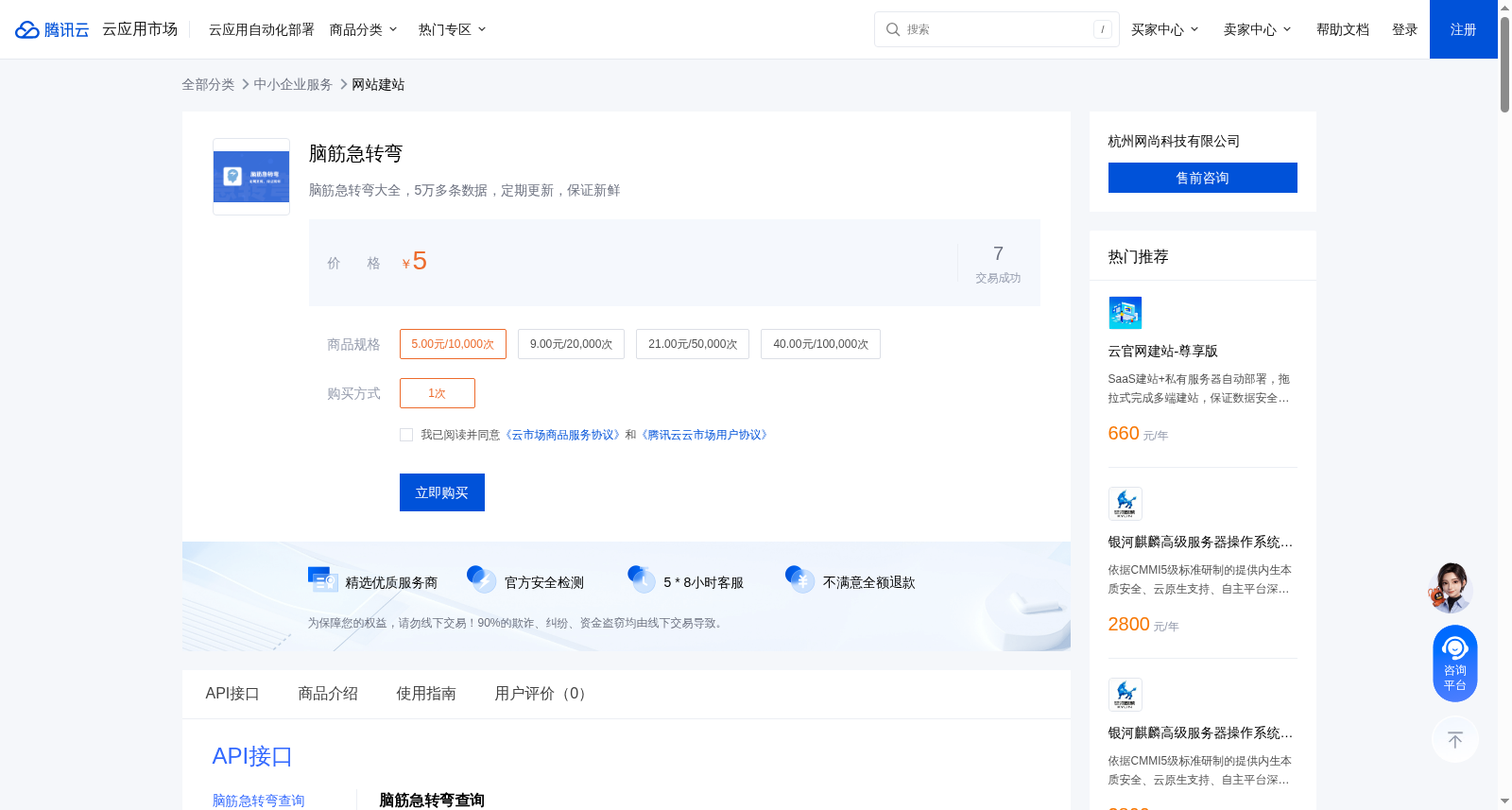Open the 帮助文档 link
This screenshot has height=810, width=1512.
[x=1343, y=29]
